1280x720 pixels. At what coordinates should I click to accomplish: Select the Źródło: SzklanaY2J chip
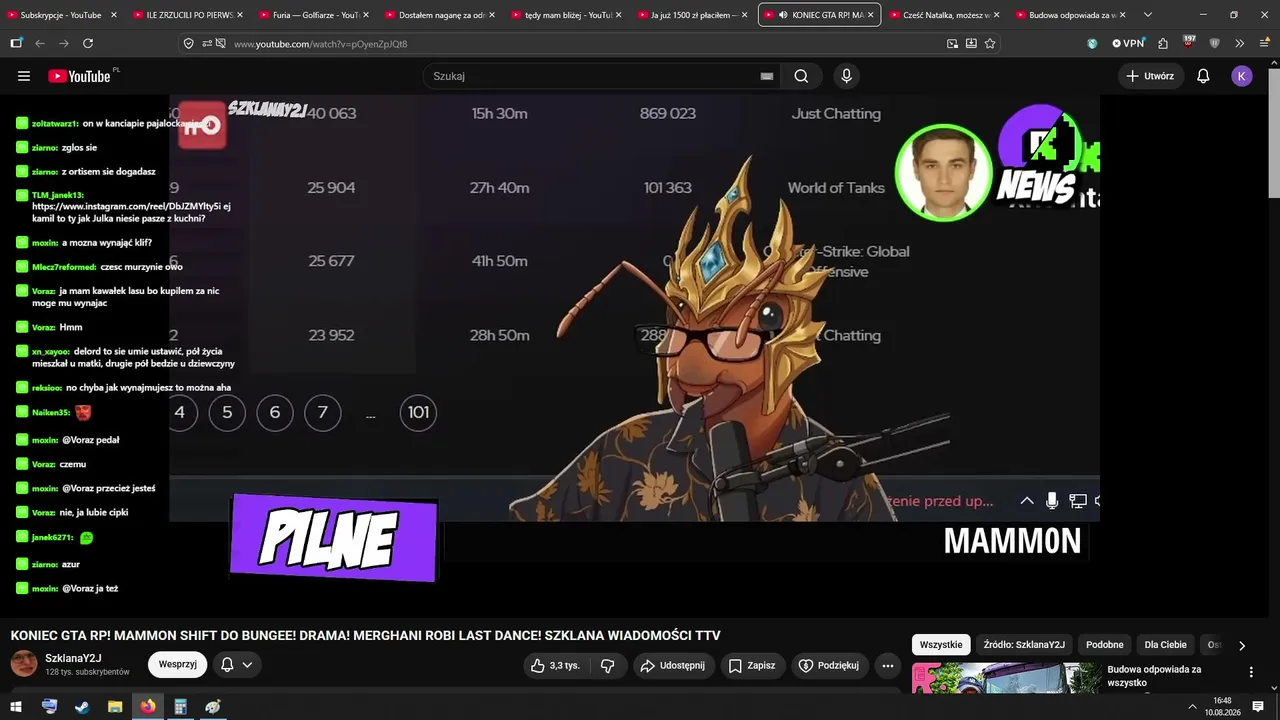1024,645
